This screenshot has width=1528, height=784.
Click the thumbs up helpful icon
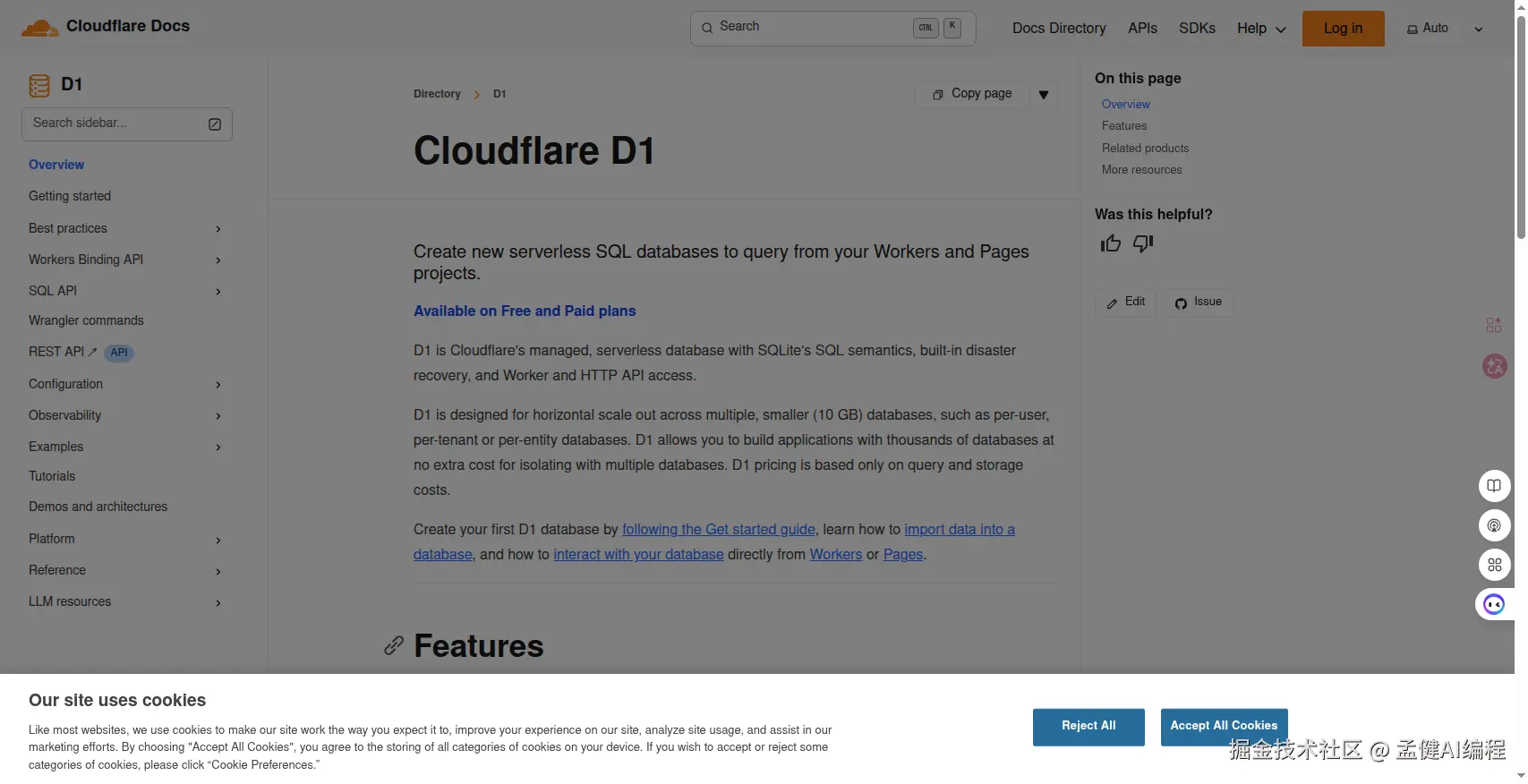1111,243
